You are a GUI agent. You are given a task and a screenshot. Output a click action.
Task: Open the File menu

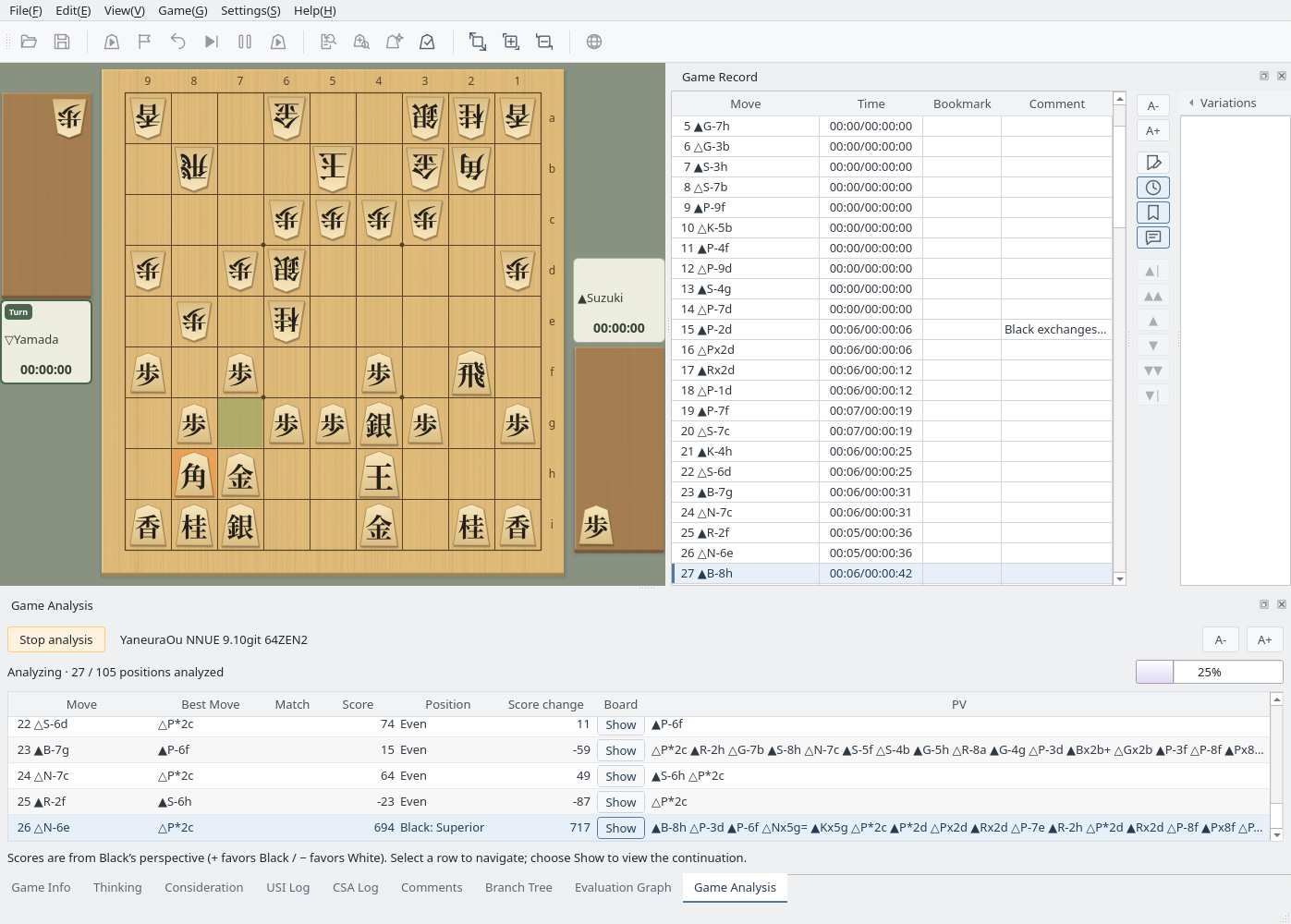point(26,11)
